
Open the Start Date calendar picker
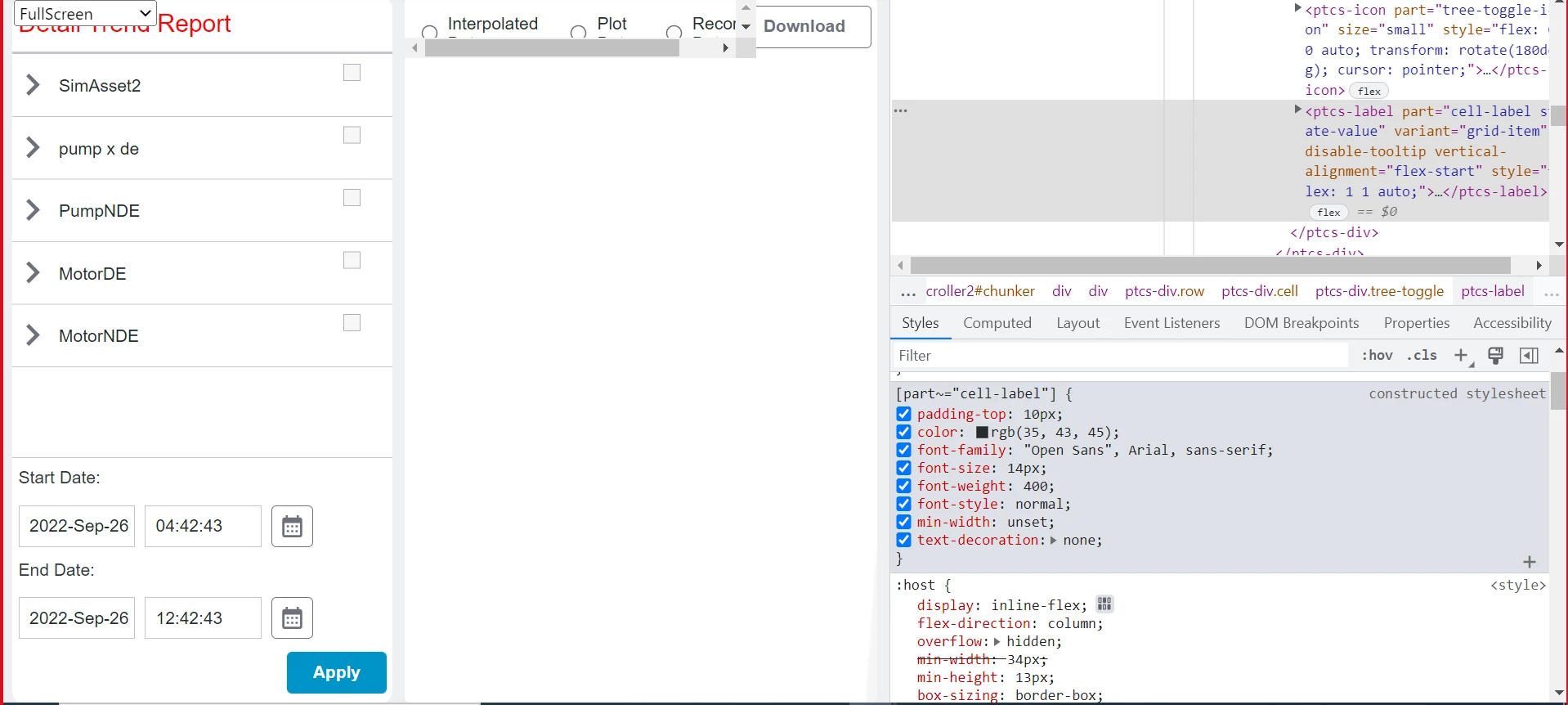[x=292, y=526]
